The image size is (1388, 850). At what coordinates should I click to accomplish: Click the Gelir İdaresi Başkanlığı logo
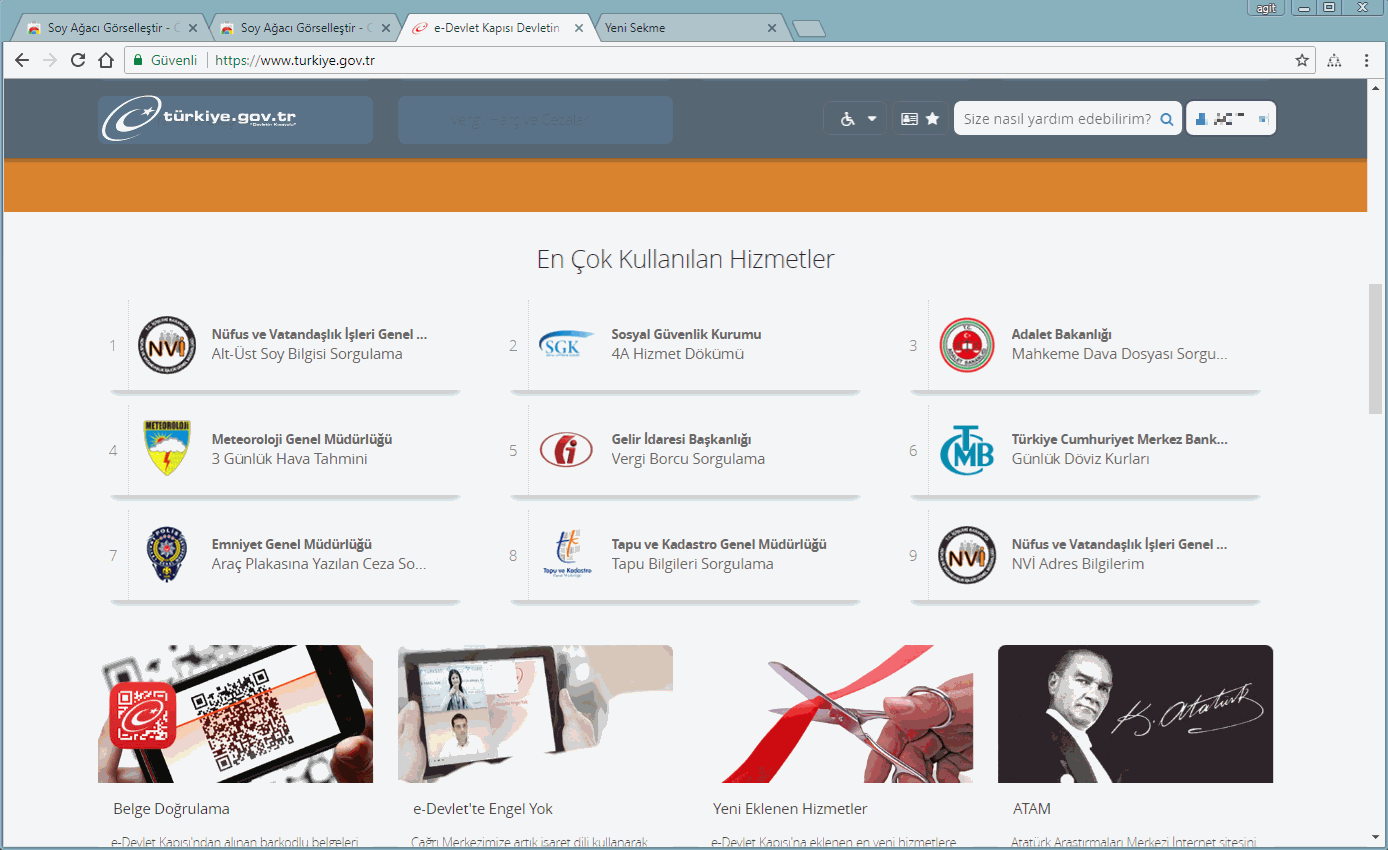coord(566,449)
